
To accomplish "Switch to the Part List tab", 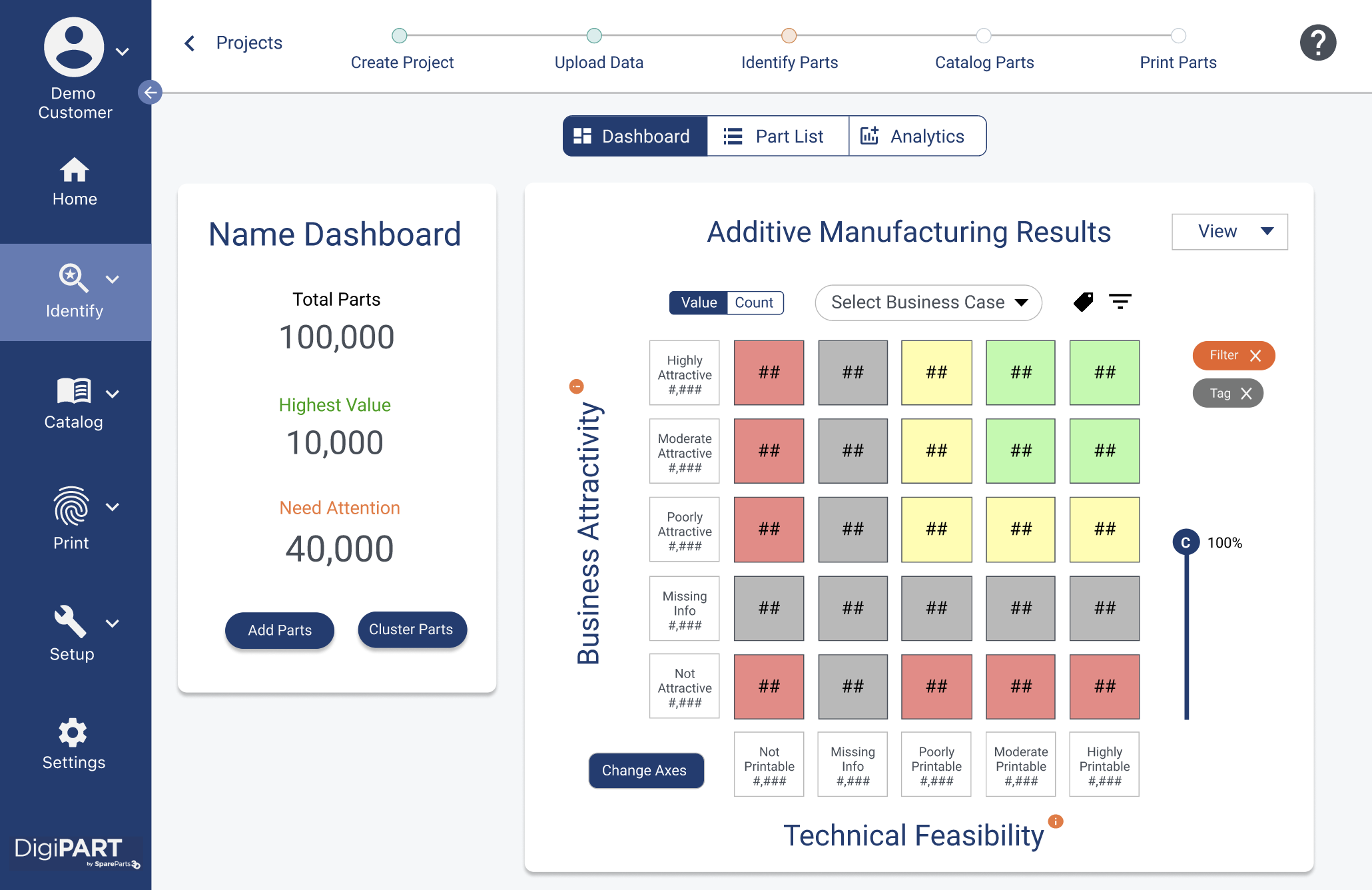I will click(777, 136).
